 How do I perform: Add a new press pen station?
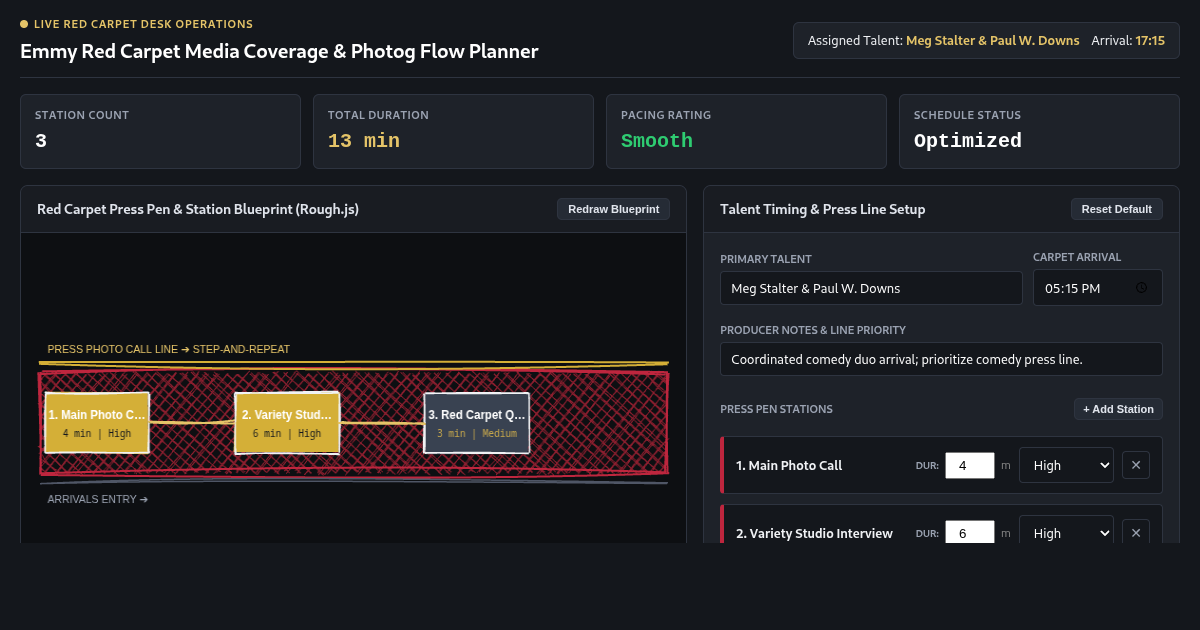coord(1118,409)
